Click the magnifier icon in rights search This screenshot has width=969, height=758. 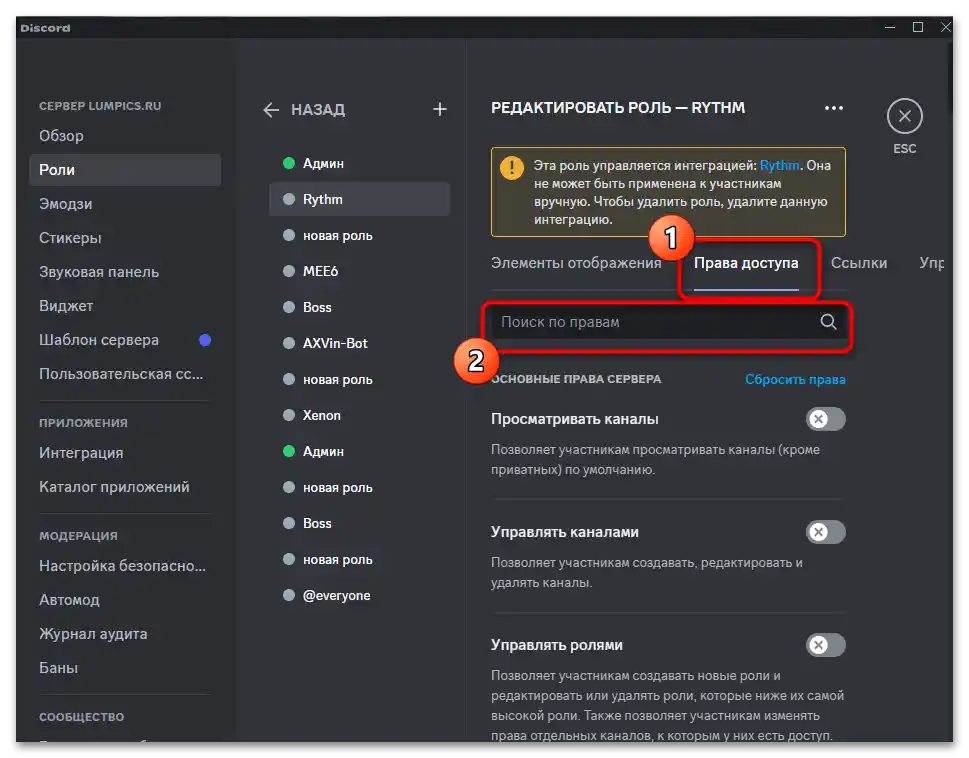tap(828, 322)
